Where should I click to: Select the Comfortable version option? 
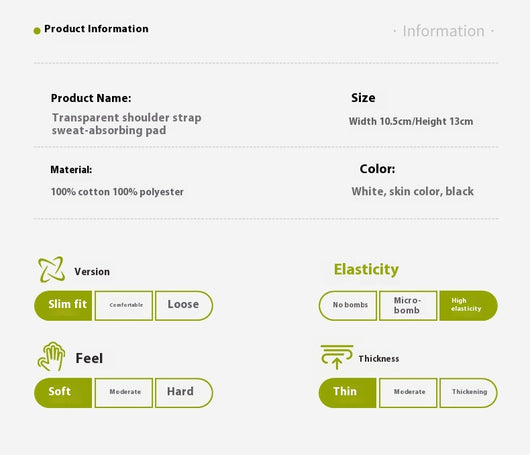[x=124, y=306]
